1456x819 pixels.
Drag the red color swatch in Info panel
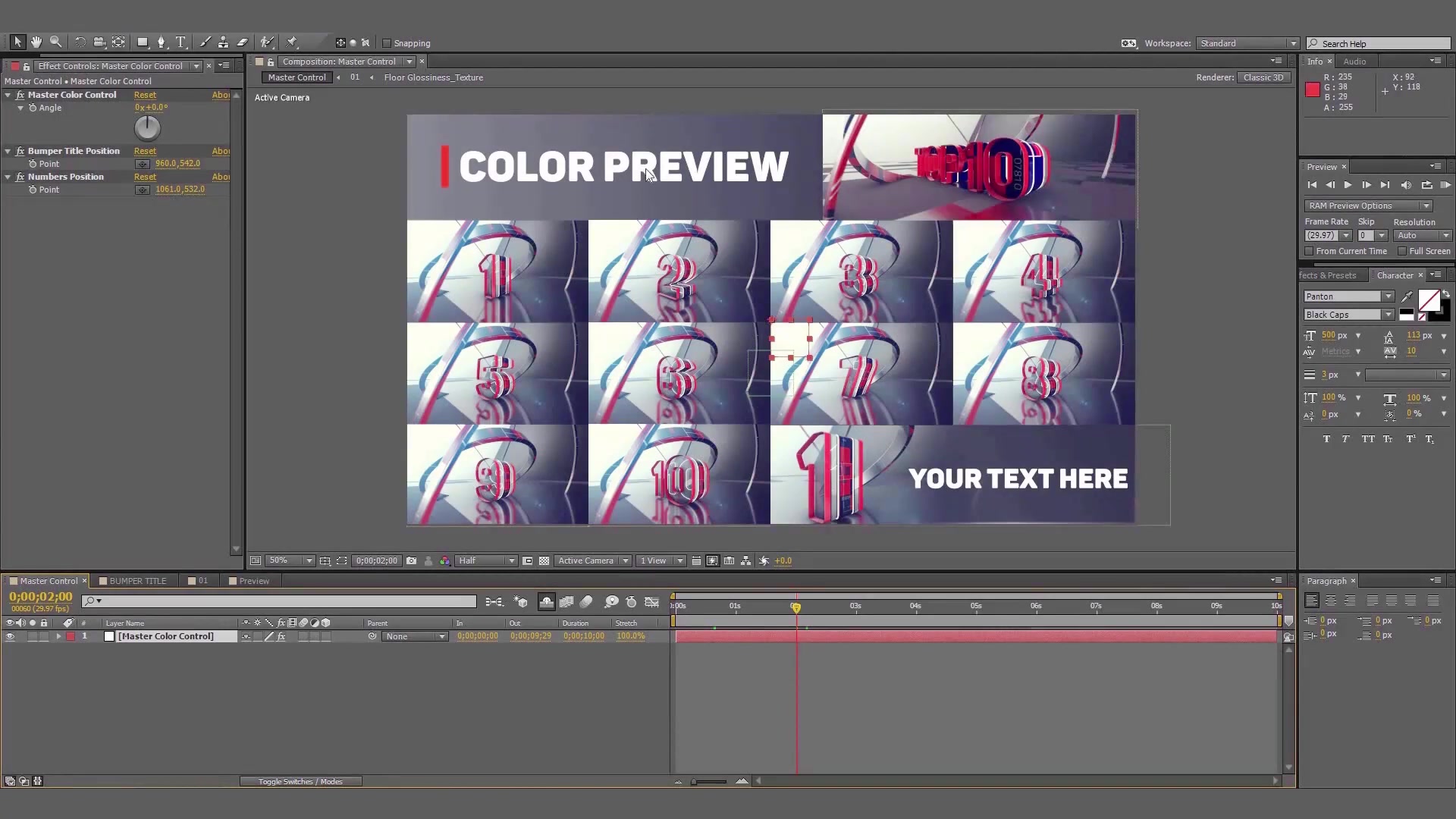point(1313,91)
